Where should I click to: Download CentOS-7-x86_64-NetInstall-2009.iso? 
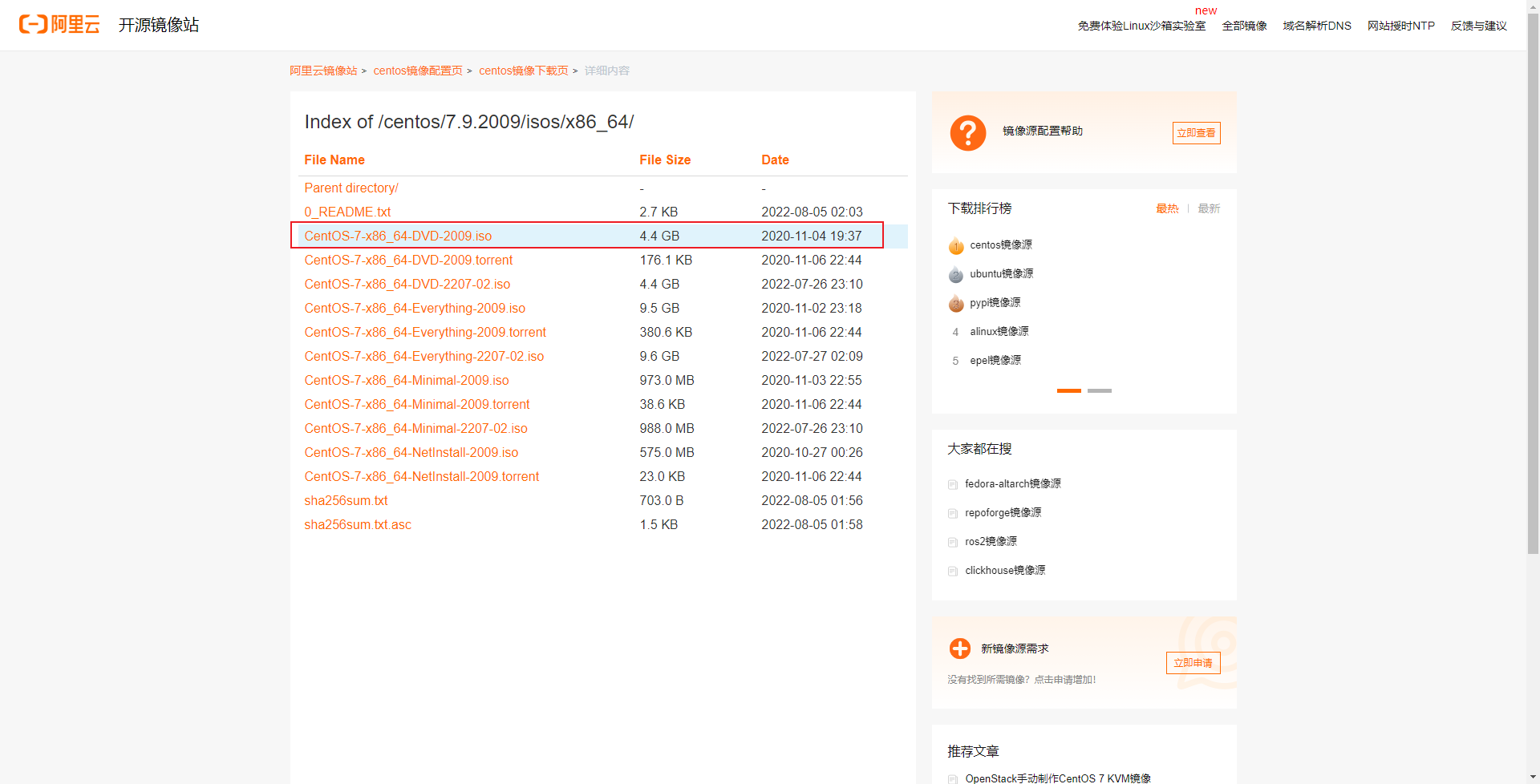[411, 452]
